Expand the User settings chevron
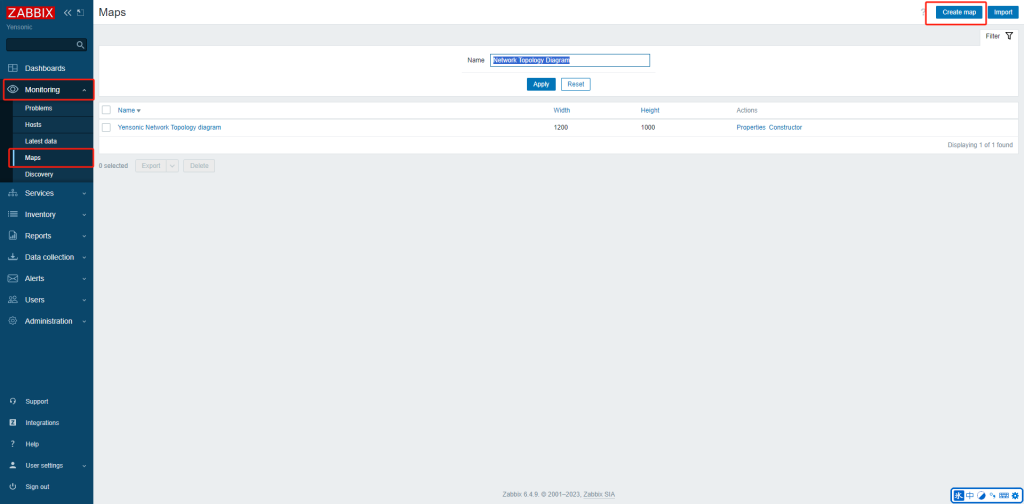This screenshot has height=504, width=1024. (84, 465)
